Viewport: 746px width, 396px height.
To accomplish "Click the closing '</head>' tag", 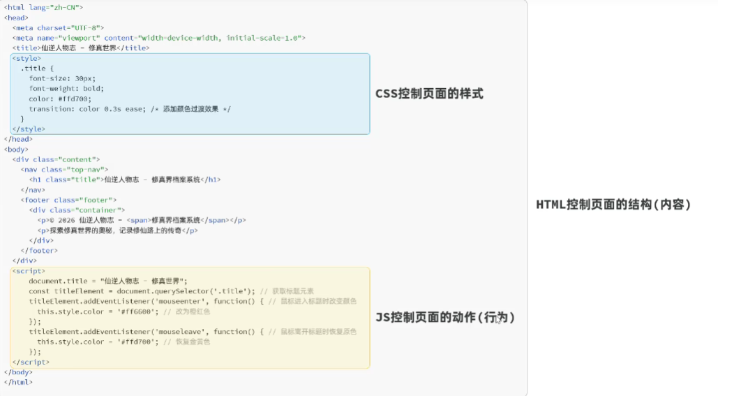I will [x=18, y=139].
